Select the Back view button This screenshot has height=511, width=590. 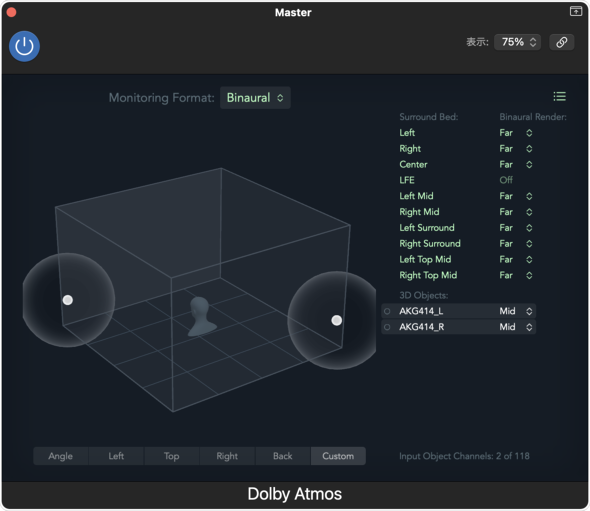coord(283,456)
